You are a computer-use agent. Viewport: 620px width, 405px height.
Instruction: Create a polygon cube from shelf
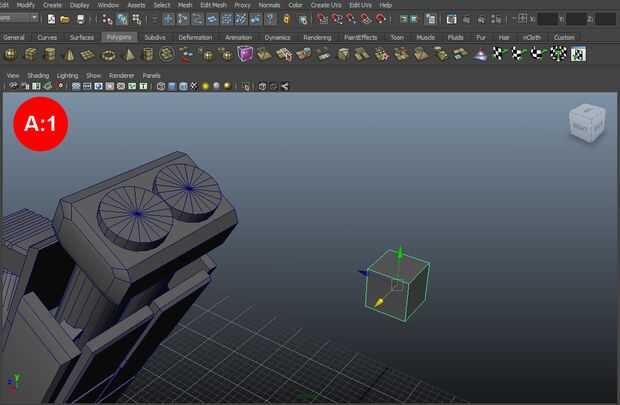click(x=30, y=55)
